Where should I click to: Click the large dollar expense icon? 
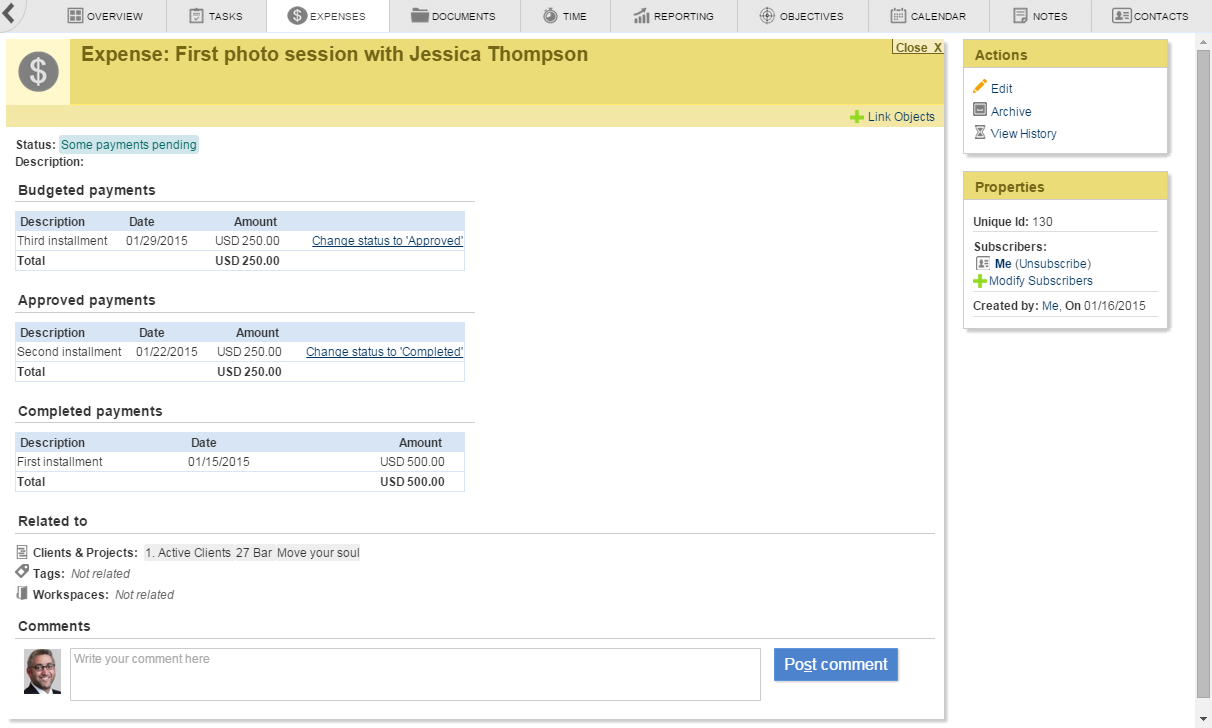click(x=38, y=72)
